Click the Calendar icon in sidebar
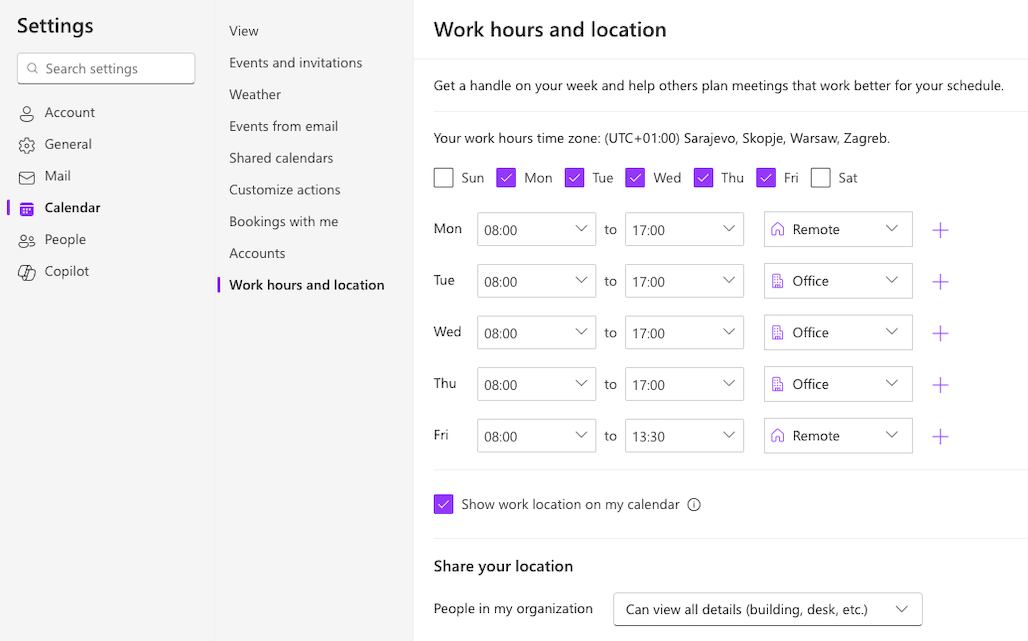This screenshot has height=641, width=1028. [x=26, y=208]
